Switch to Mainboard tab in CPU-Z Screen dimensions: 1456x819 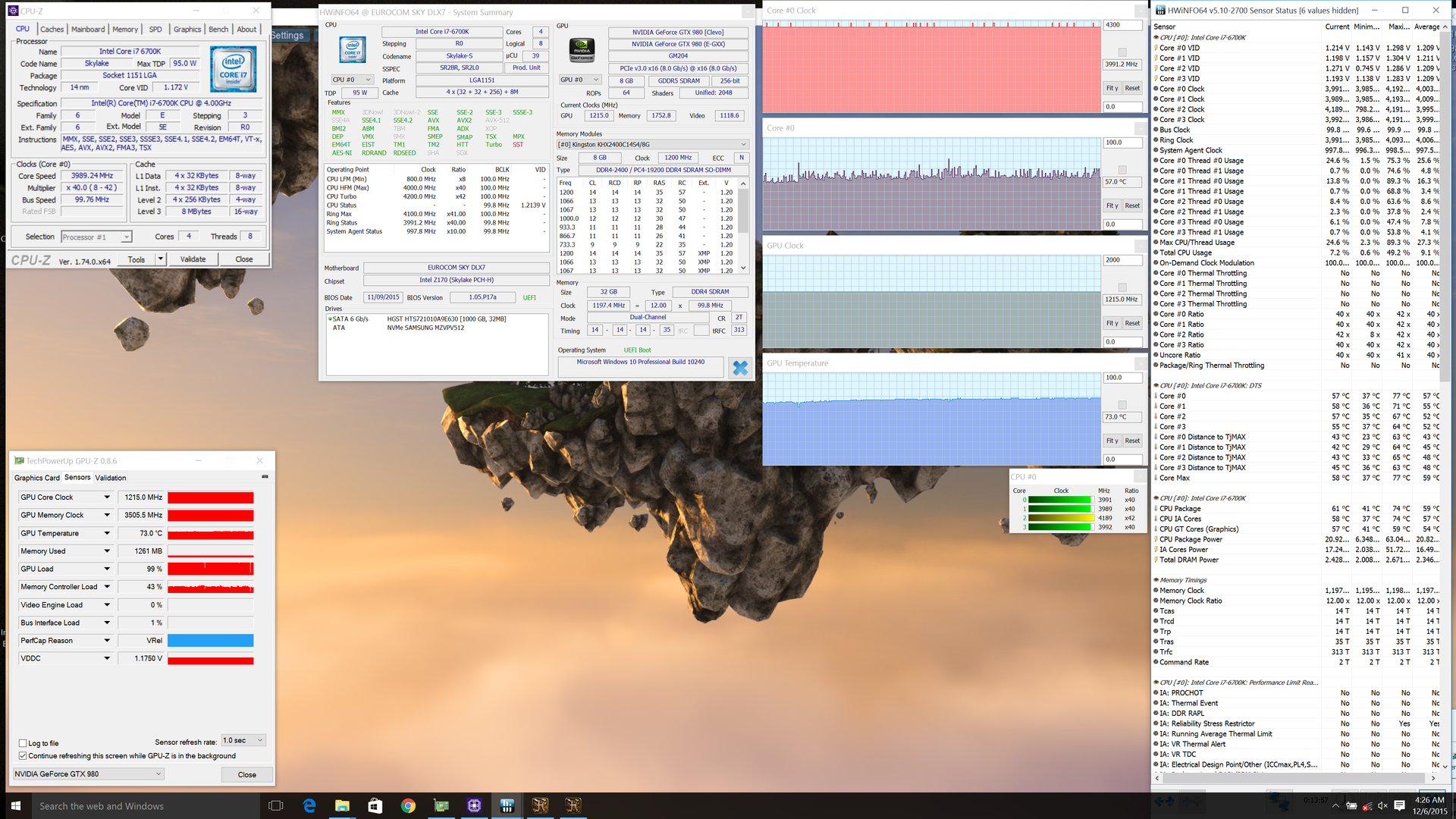tap(88, 30)
